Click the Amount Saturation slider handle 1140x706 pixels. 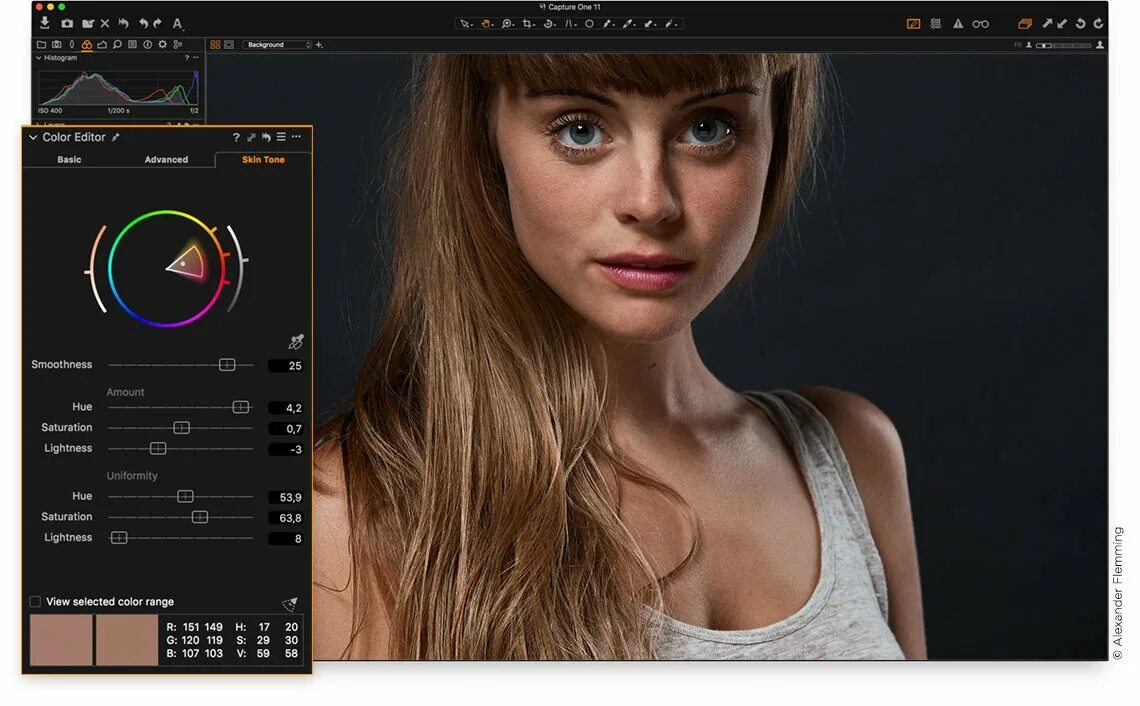[182, 428]
